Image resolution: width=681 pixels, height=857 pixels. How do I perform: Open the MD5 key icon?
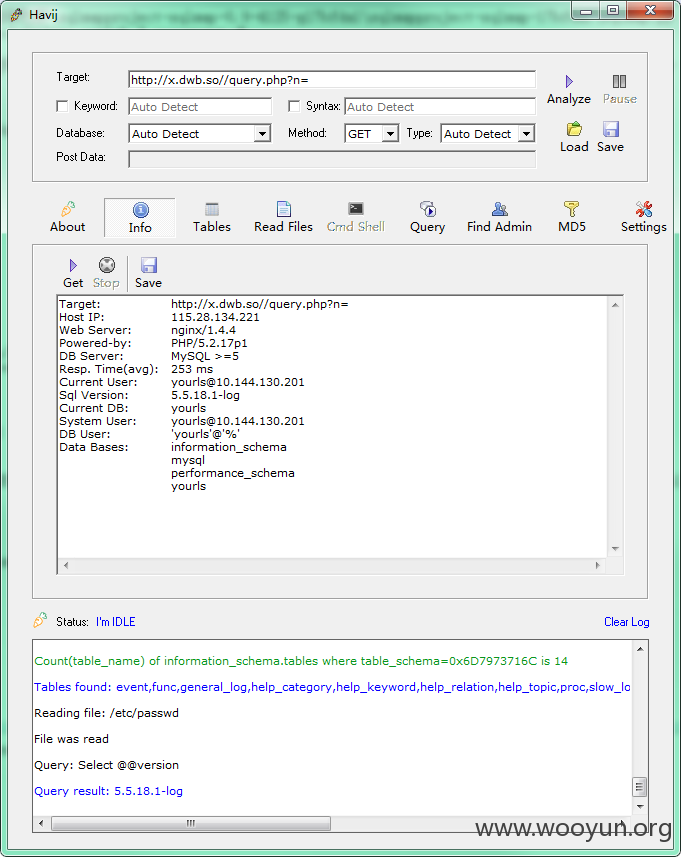pyautogui.click(x=571, y=209)
